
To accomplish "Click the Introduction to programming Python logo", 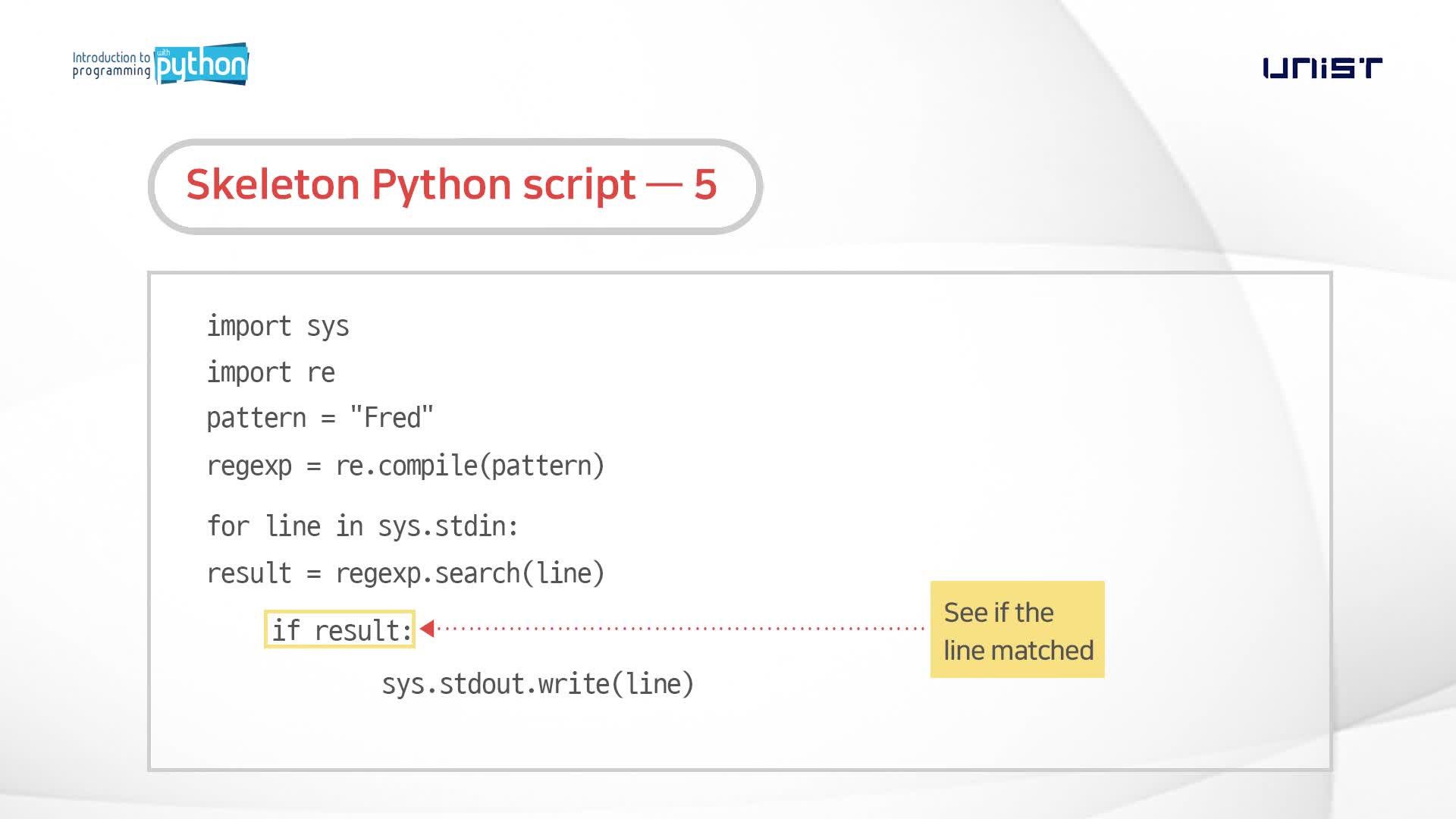I will (160, 64).
